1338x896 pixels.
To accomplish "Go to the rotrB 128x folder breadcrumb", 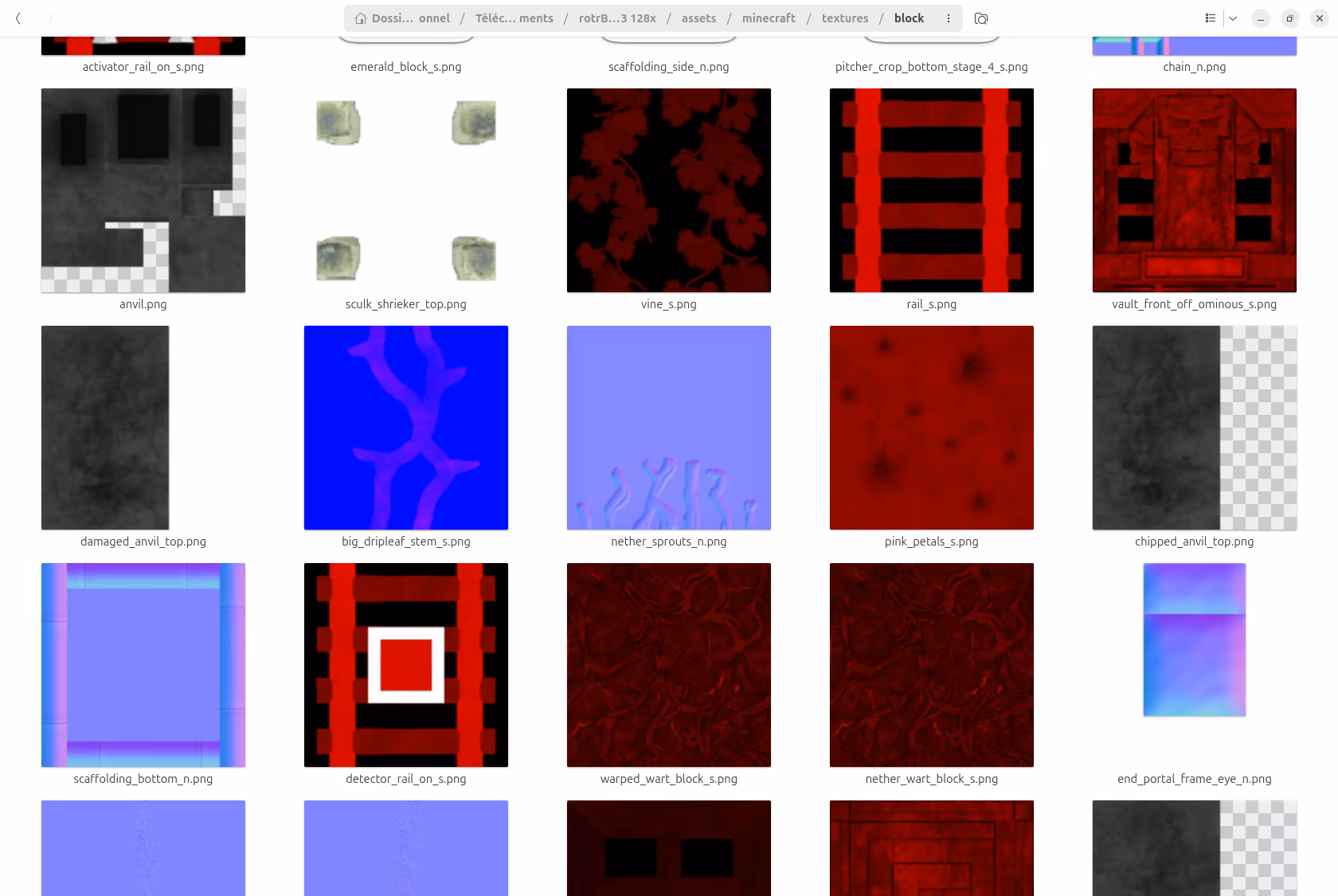I will click(617, 18).
